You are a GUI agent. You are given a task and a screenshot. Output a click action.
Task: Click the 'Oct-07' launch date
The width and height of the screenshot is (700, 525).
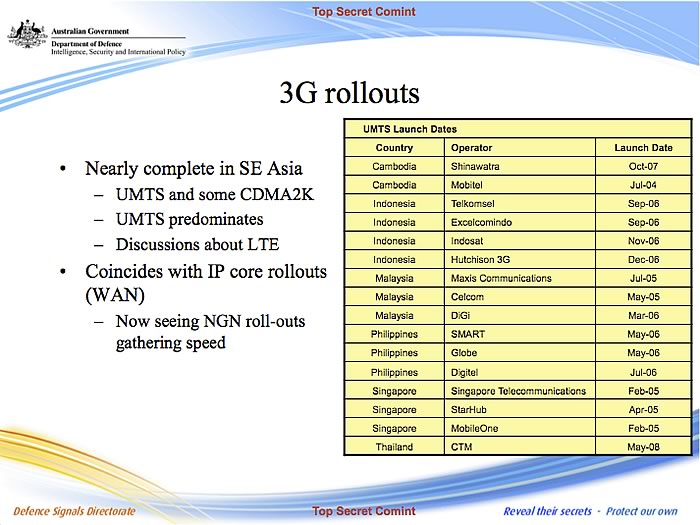point(643,167)
